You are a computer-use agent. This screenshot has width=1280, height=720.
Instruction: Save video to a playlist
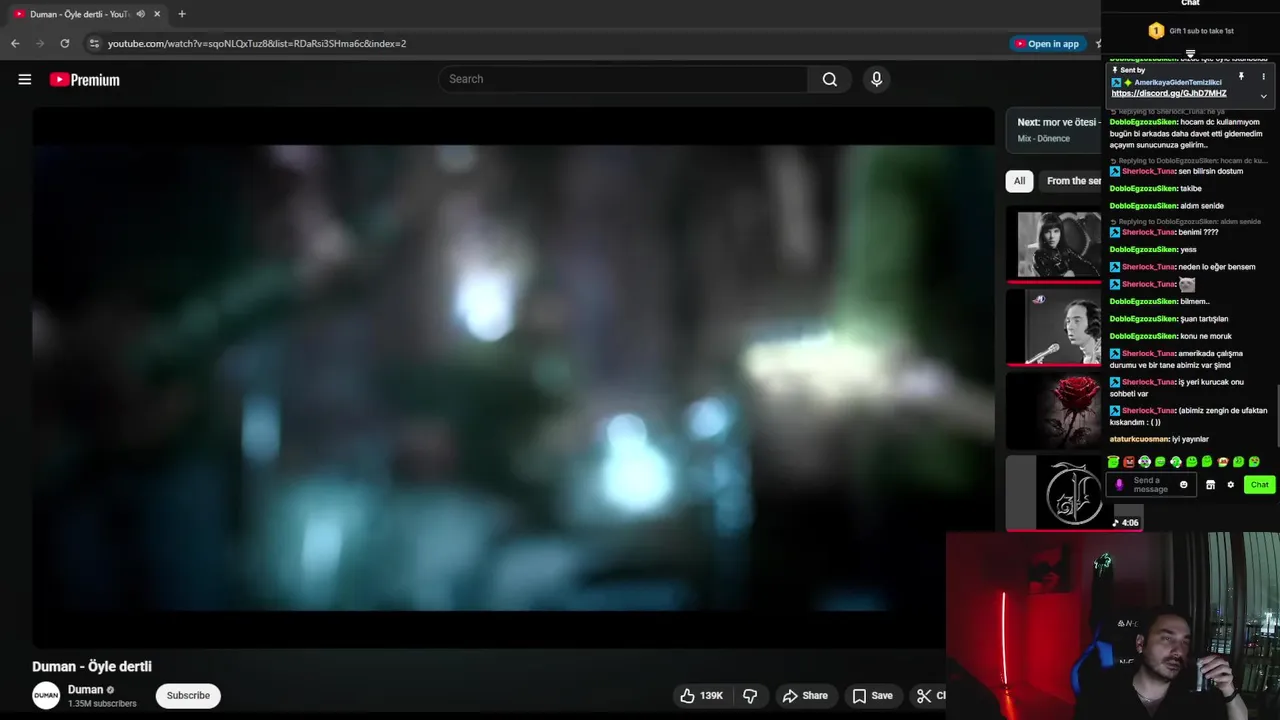click(x=872, y=695)
